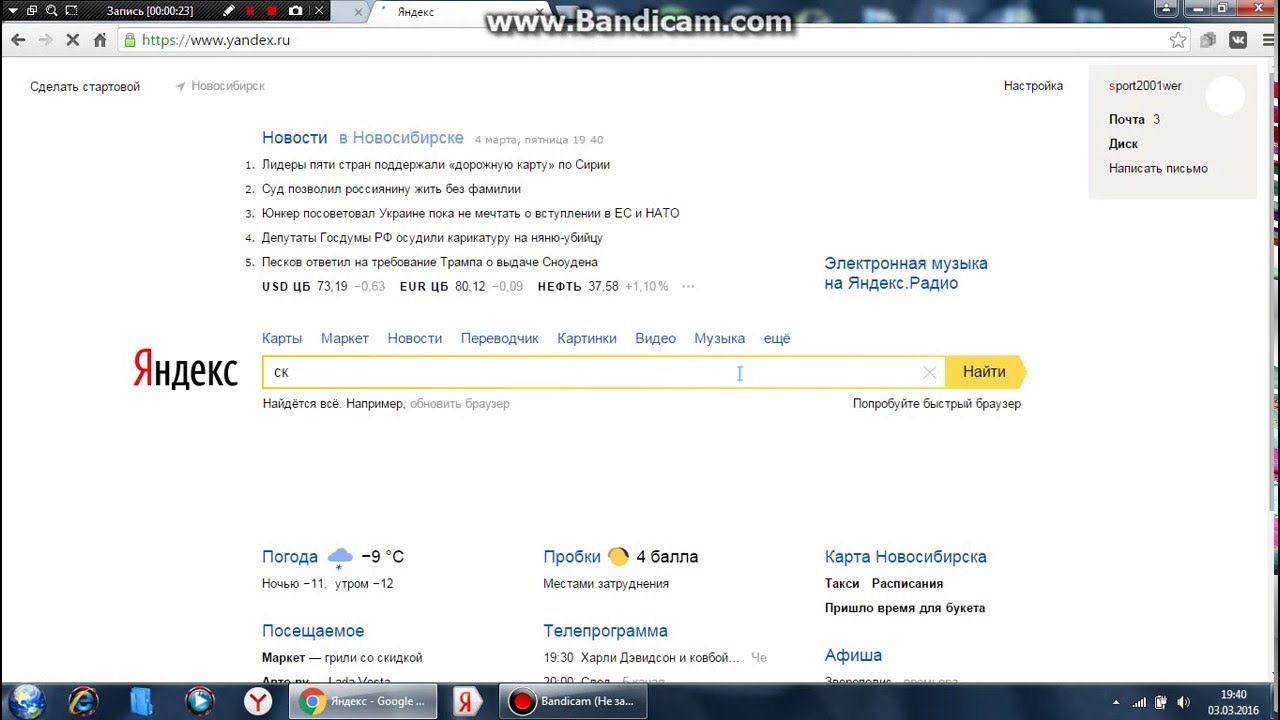This screenshot has height=720, width=1280.
Task: Open news Песков ответил на требование Трампа
Action: click(x=430, y=262)
